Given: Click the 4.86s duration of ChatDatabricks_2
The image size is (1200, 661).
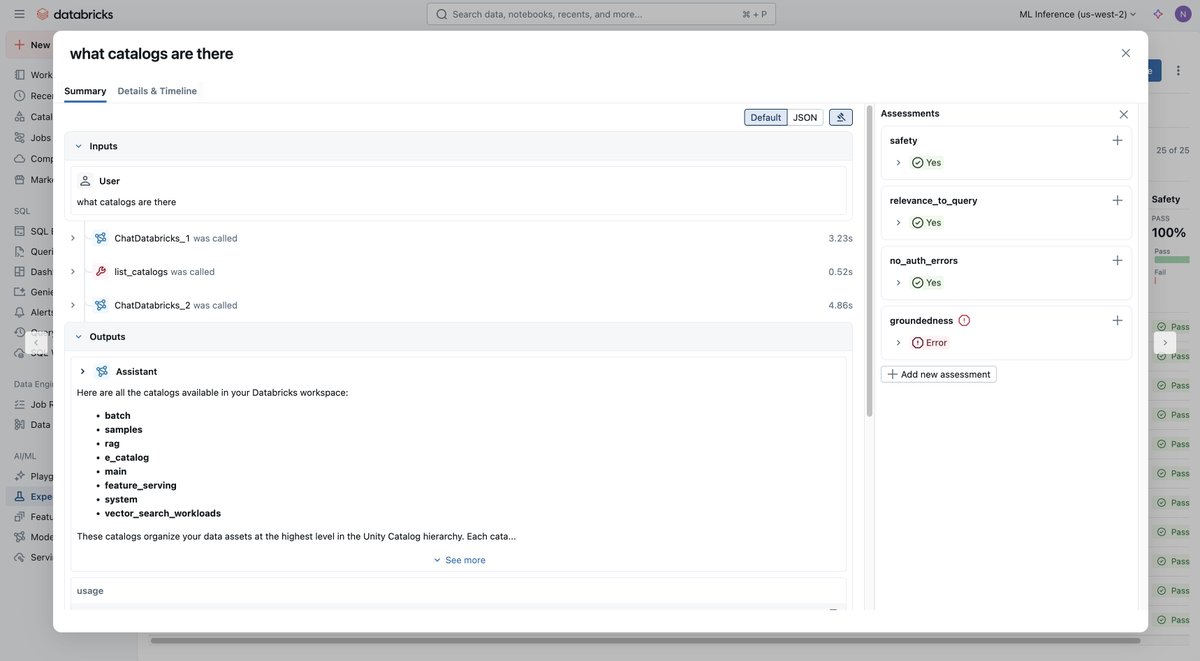Looking at the screenshot, I should 840,305.
